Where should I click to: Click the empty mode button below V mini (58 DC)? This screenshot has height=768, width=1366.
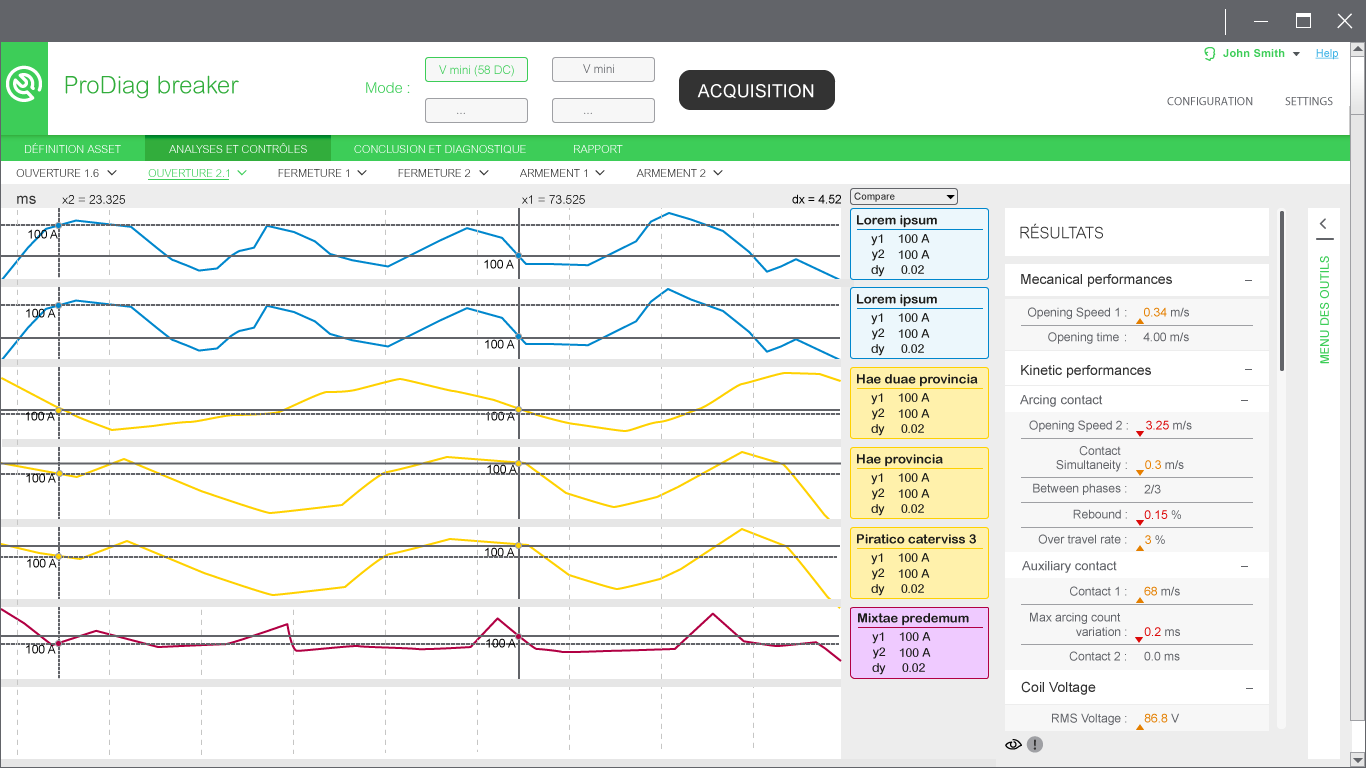(476, 110)
